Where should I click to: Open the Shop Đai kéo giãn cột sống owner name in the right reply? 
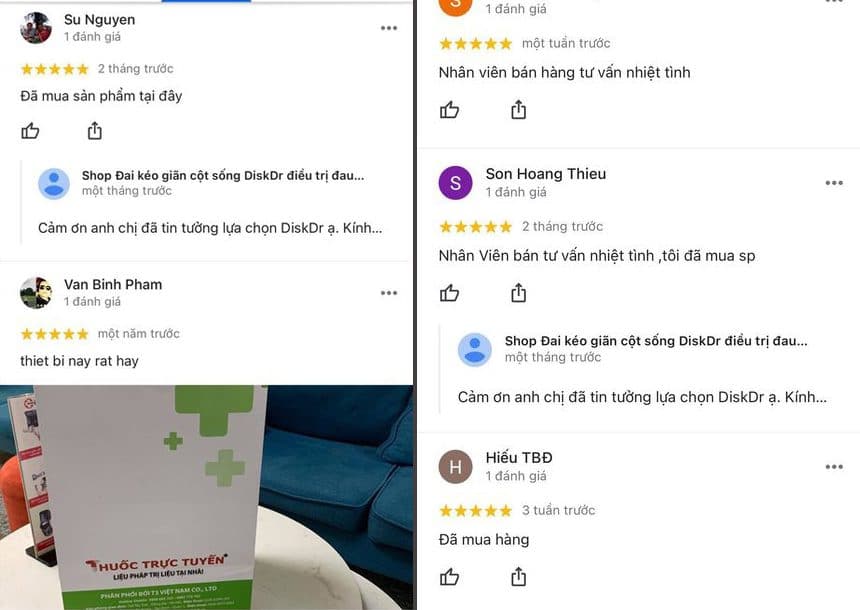pyautogui.click(x=656, y=341)
